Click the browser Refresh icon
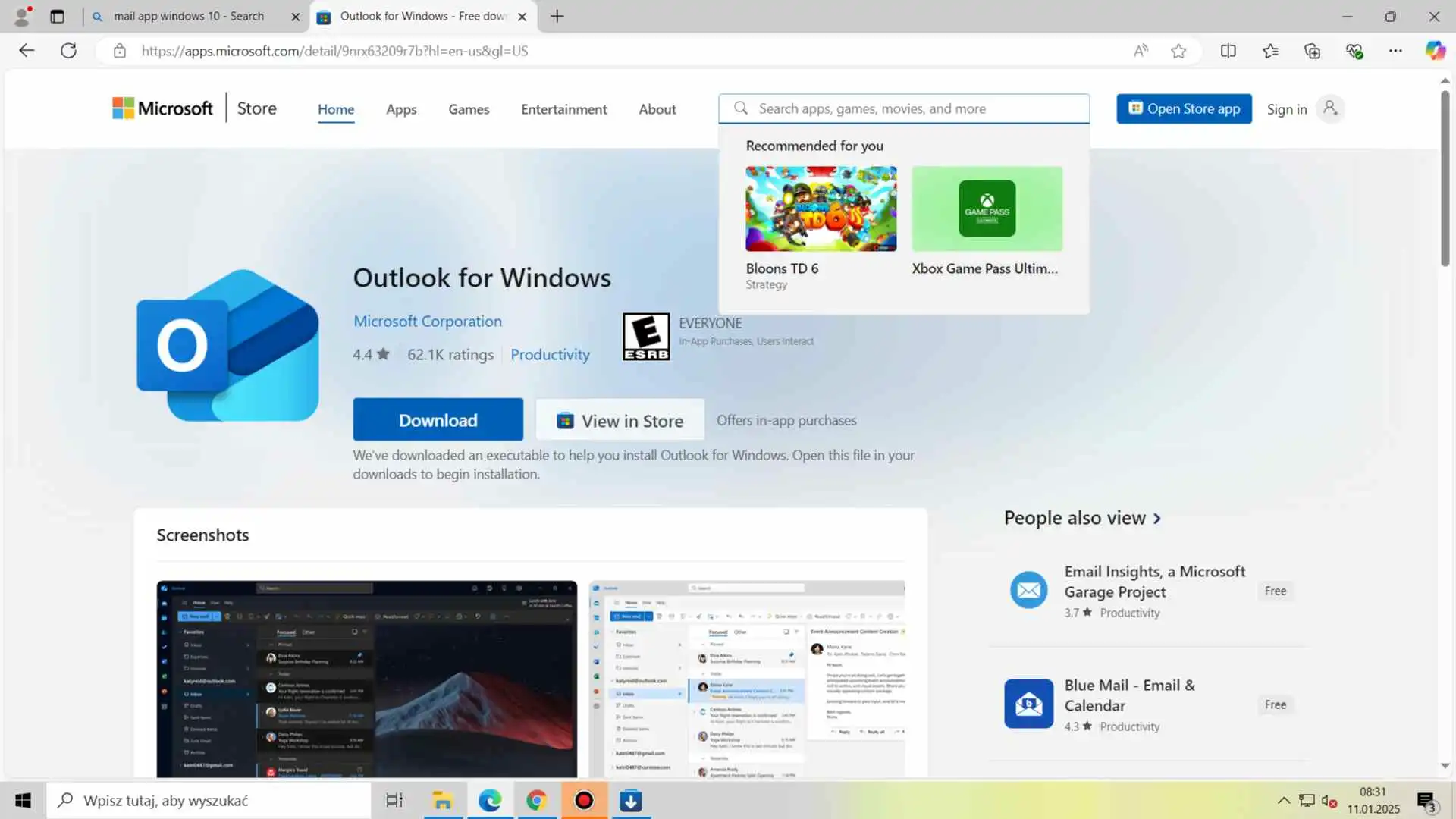The height and width of the screenshot is (819, 1456). click(68, 51)
